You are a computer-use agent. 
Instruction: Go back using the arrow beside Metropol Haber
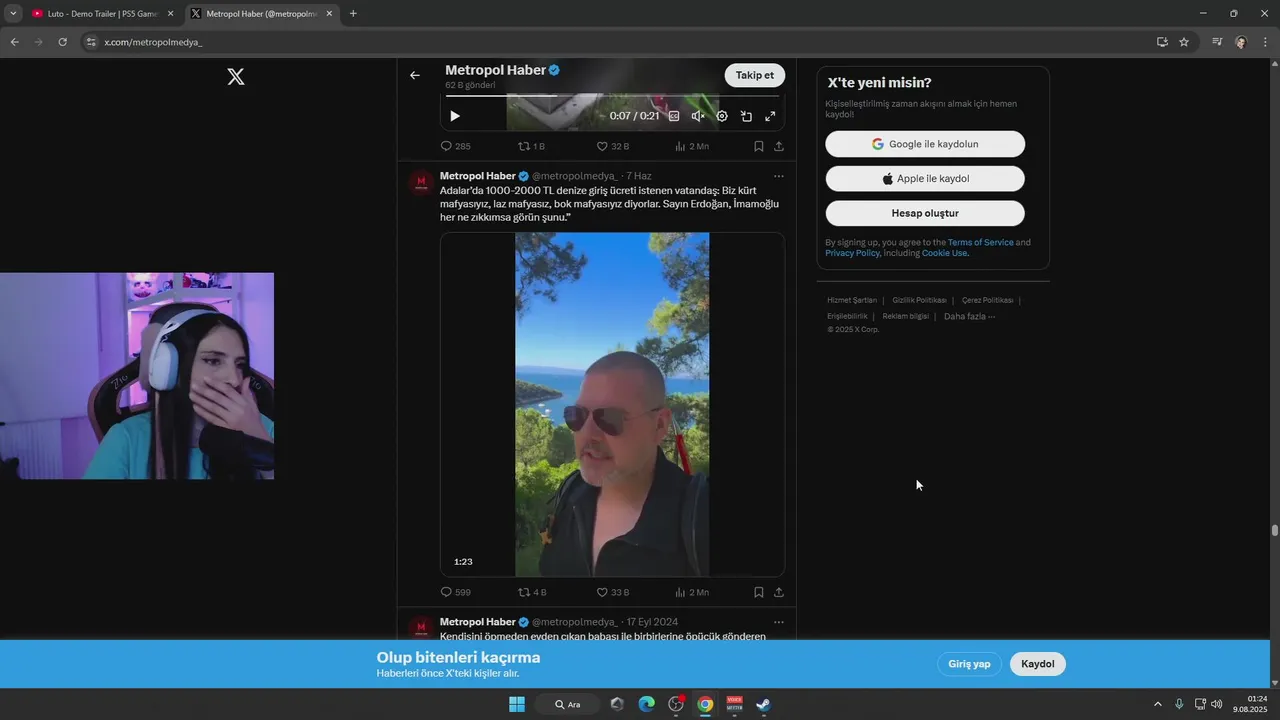(415, 75)
